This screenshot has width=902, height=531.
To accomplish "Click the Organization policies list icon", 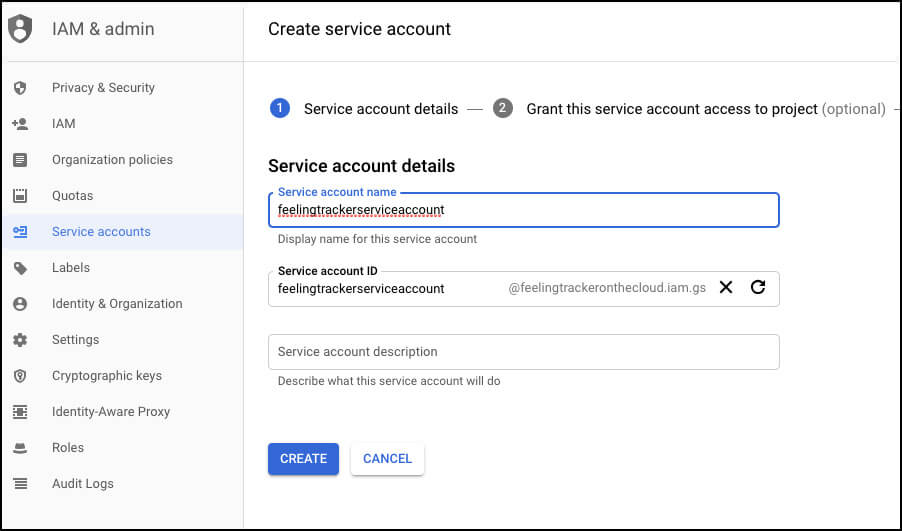I will pos(20,160).
